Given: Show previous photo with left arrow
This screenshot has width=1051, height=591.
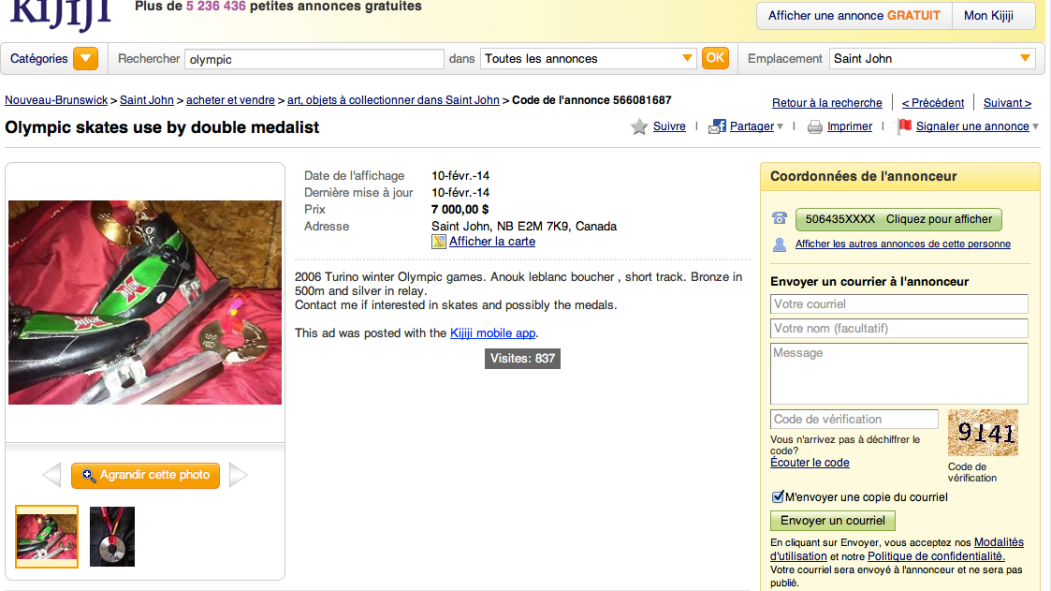Looking at the screenshot, I should point(52,475).
